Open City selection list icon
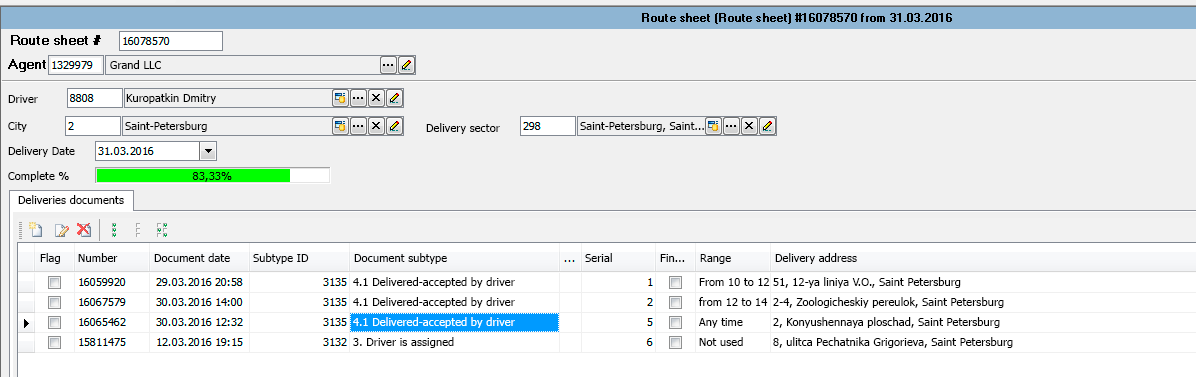Image resolution: width=1196 pixels, height=377 pixels. 339,126
